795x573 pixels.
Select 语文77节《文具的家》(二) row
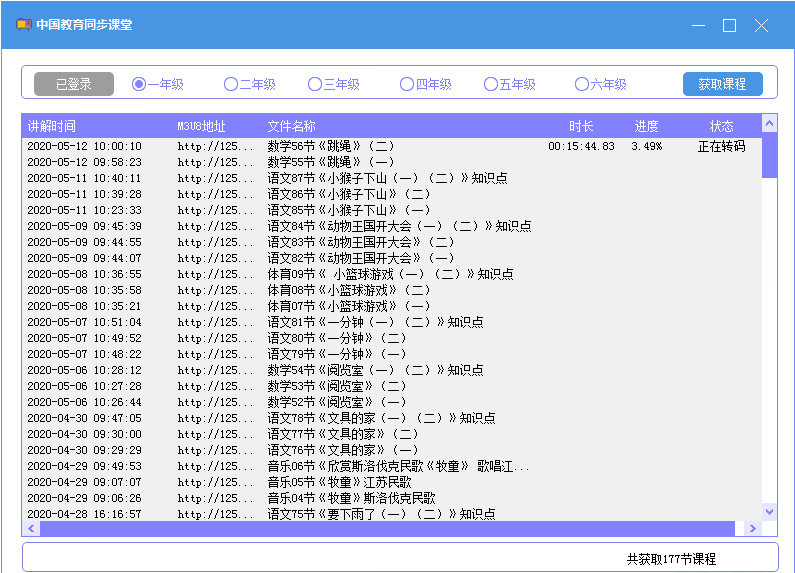click(x=391, y=434)
